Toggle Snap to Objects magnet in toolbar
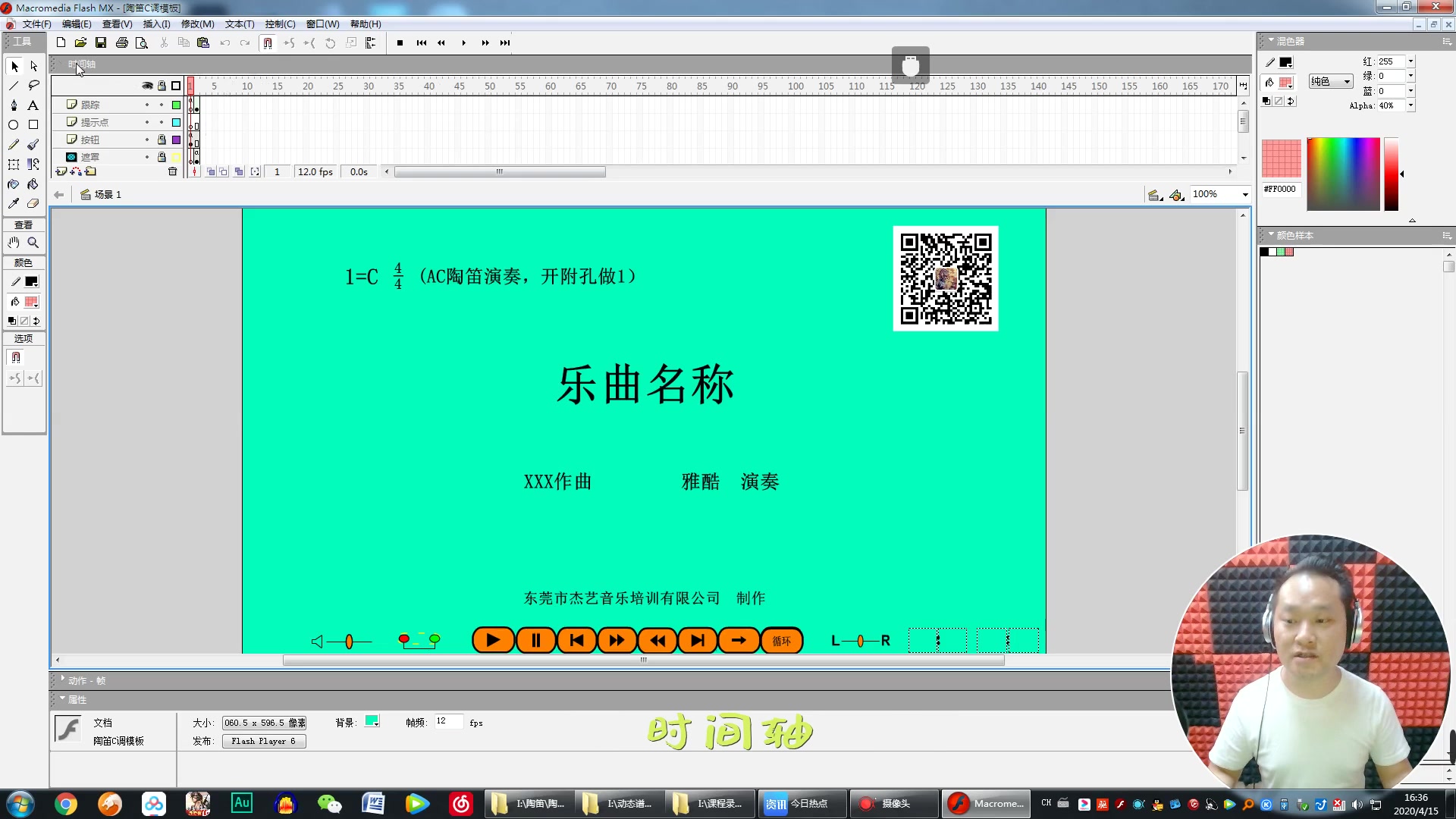This screenshot has height=819, width=1456. pos(268,43)
